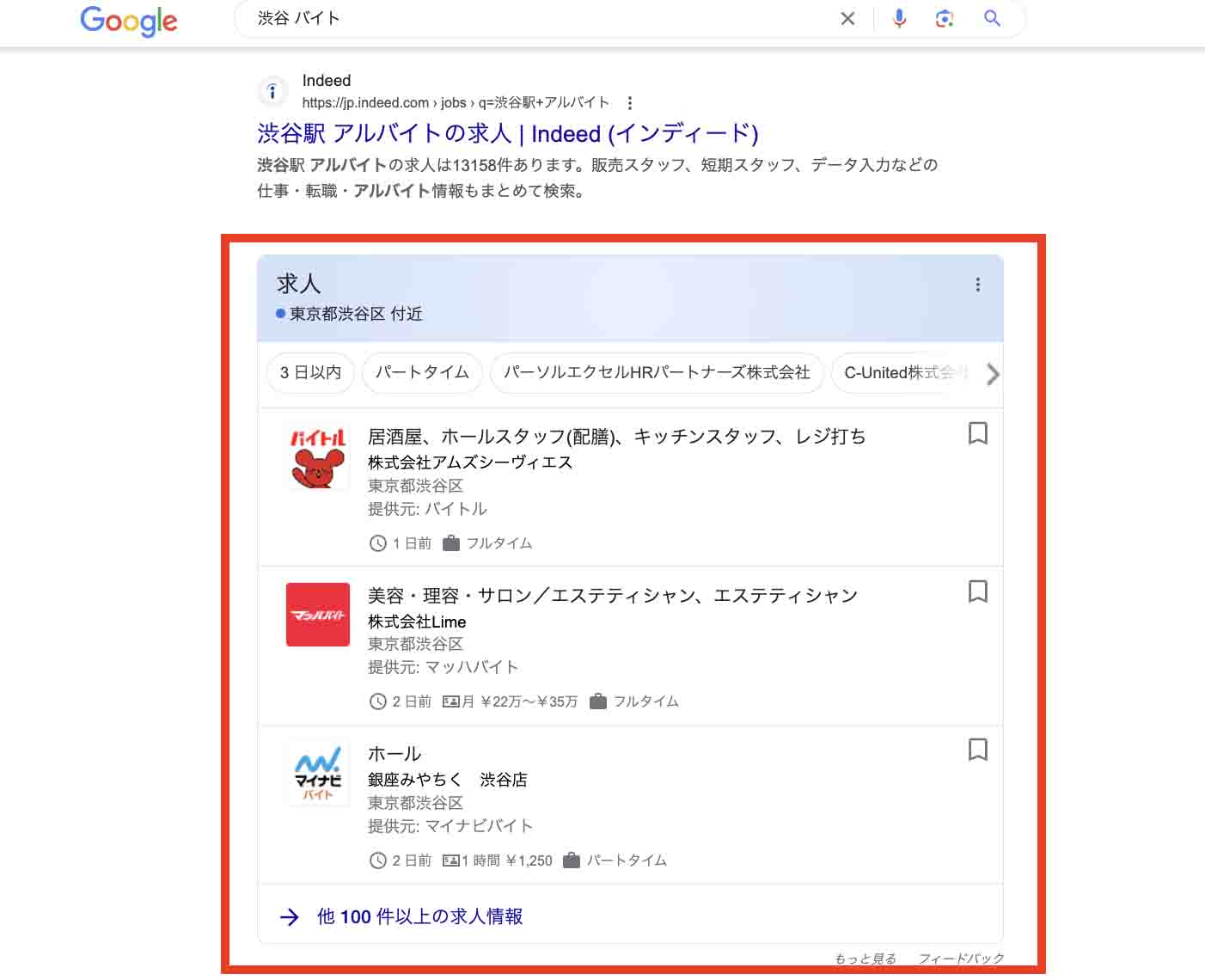Select the C-United株式会社 filter chip
1205x980 pixels.
pyautogui.click(x=902, y=373)
